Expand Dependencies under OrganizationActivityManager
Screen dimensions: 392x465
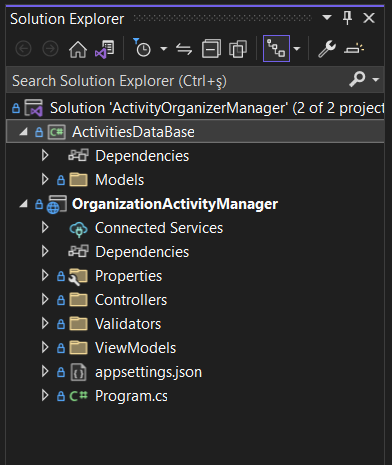point(45,251)
